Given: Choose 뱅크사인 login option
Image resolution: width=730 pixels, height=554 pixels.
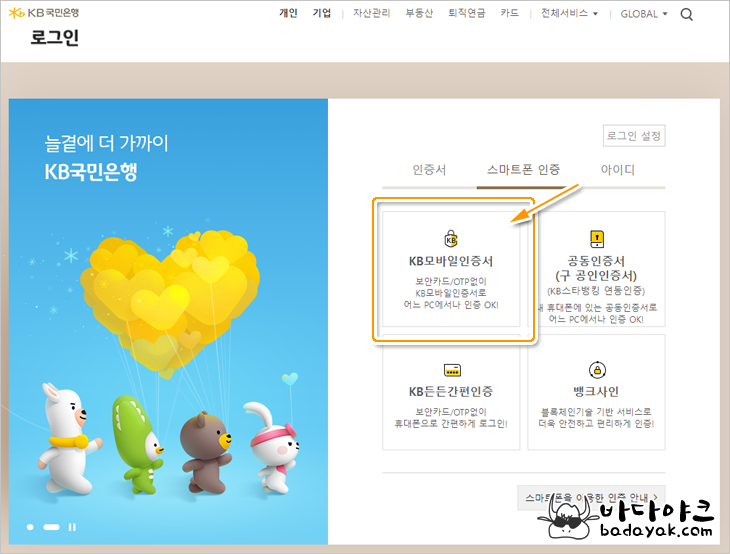Looking at the screenshot, I should (x=596, y=392).
